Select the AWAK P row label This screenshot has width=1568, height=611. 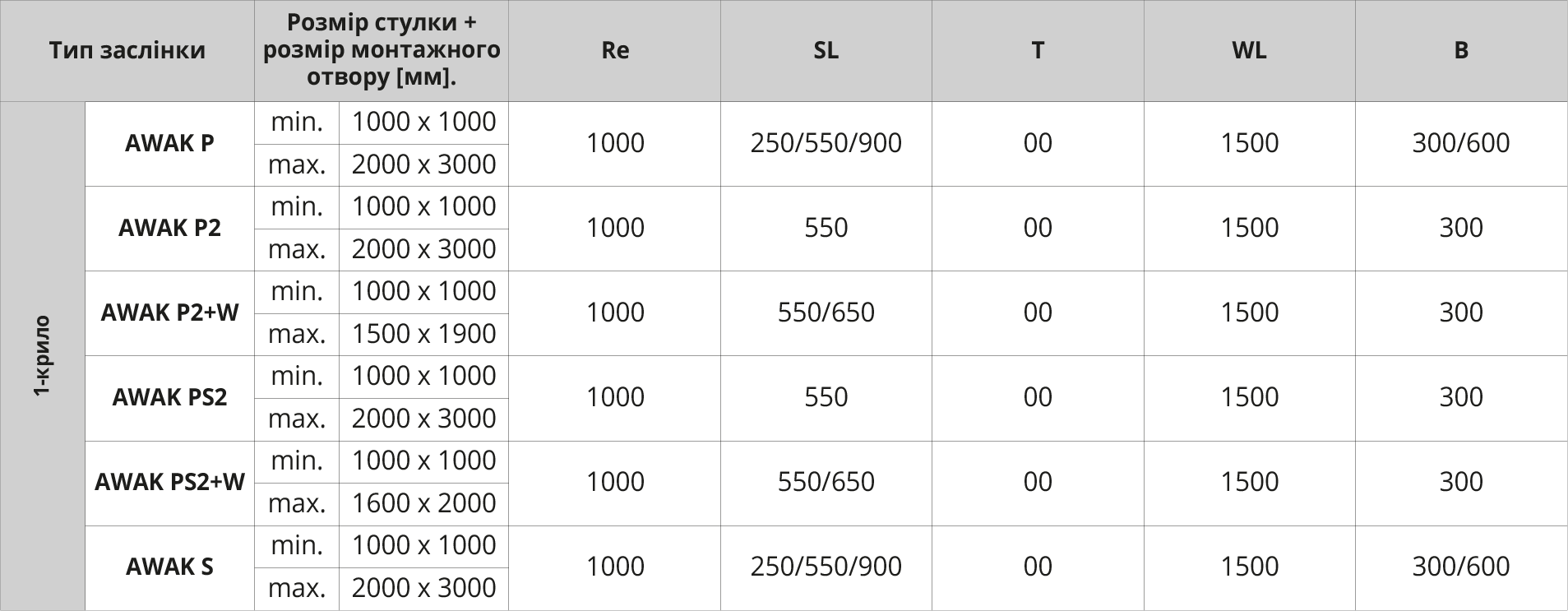pyautogui.click(x=169, y=143)
